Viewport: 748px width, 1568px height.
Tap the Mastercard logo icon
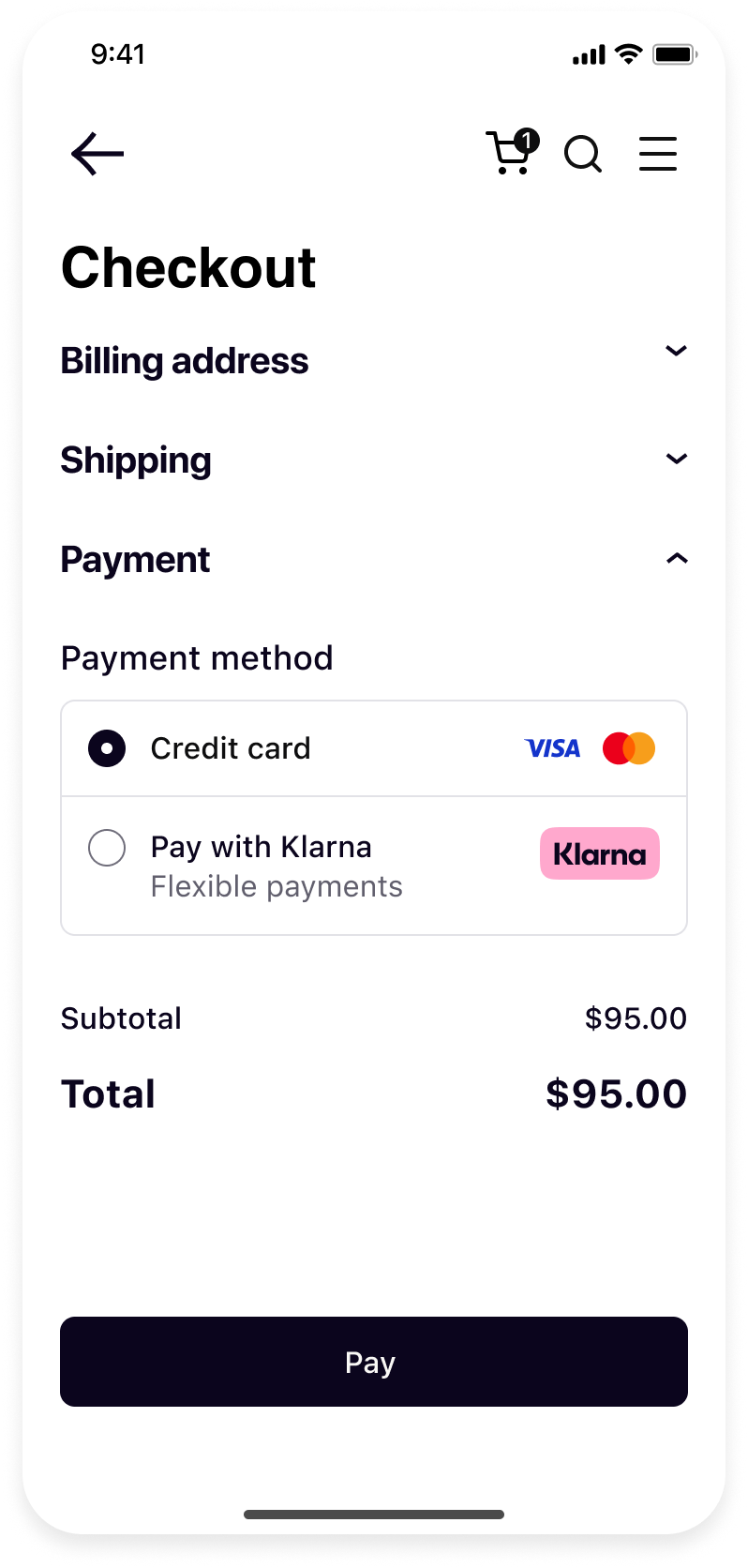pyautogui.click(x=629, y=748)
